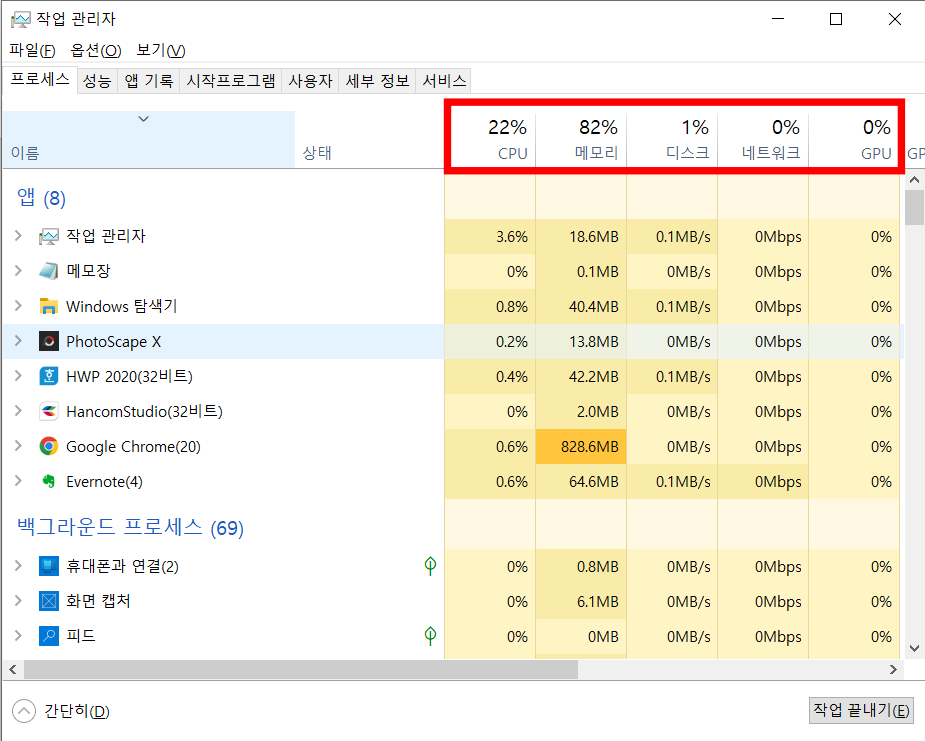
Task: Click the 메모장 notepad icon
Action: (x=48, y=271)
